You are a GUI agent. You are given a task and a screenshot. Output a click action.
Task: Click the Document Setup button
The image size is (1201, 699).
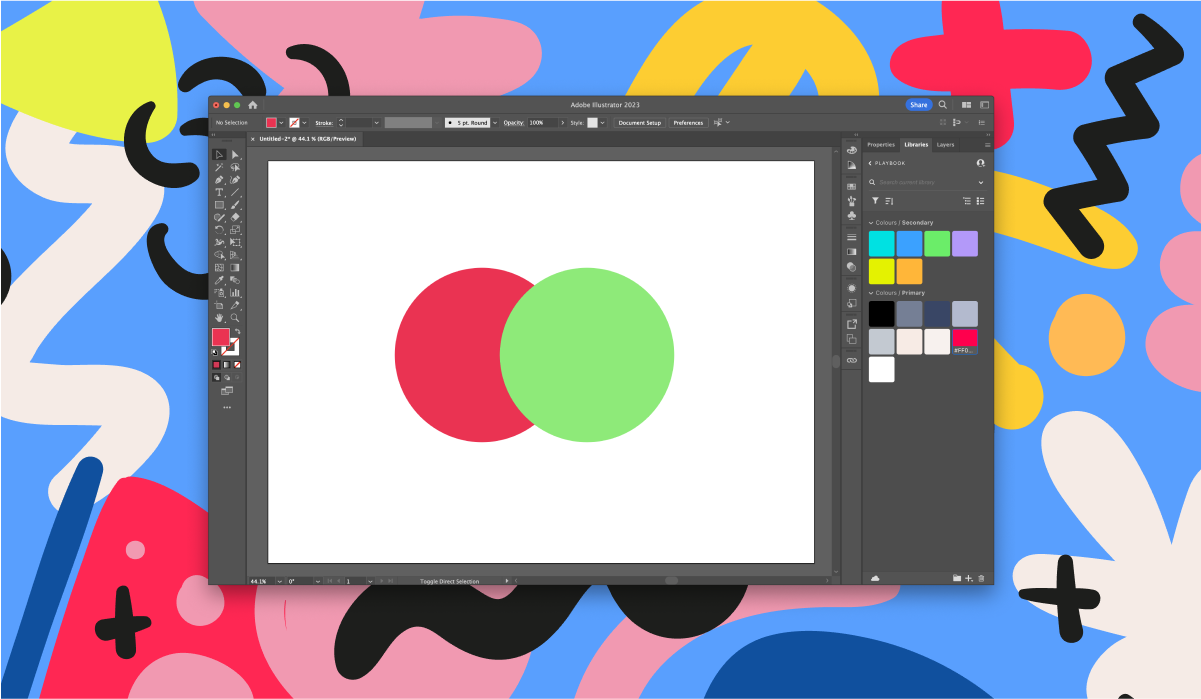tap(638, 122)
